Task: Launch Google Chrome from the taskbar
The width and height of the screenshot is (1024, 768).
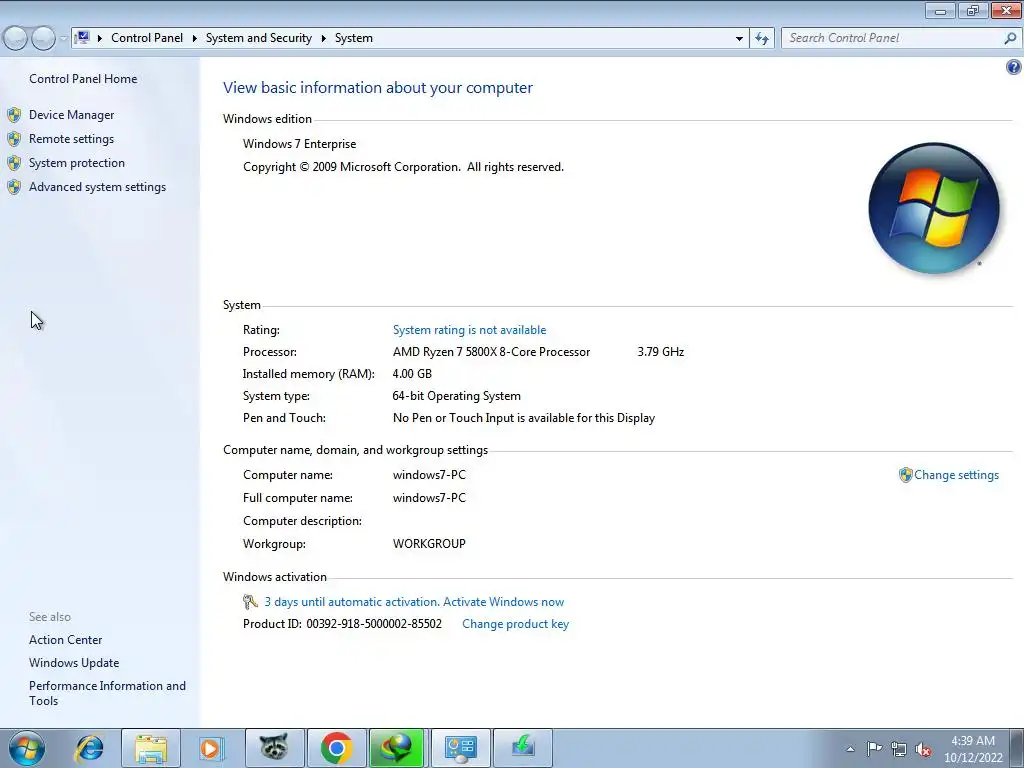Action: (x=336, y=748)
